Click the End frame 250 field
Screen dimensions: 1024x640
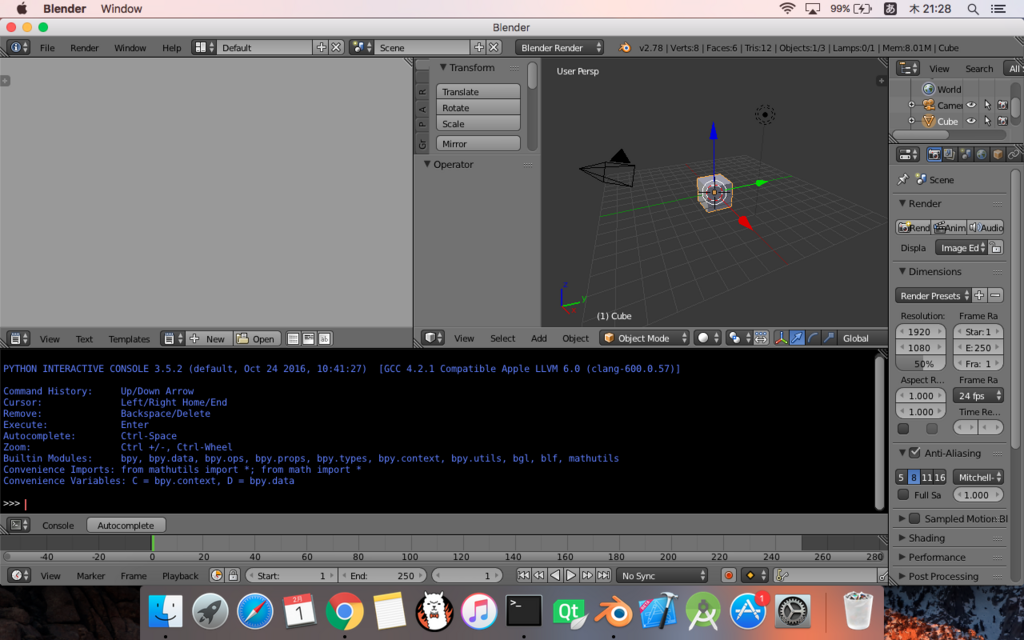point(383,575)
